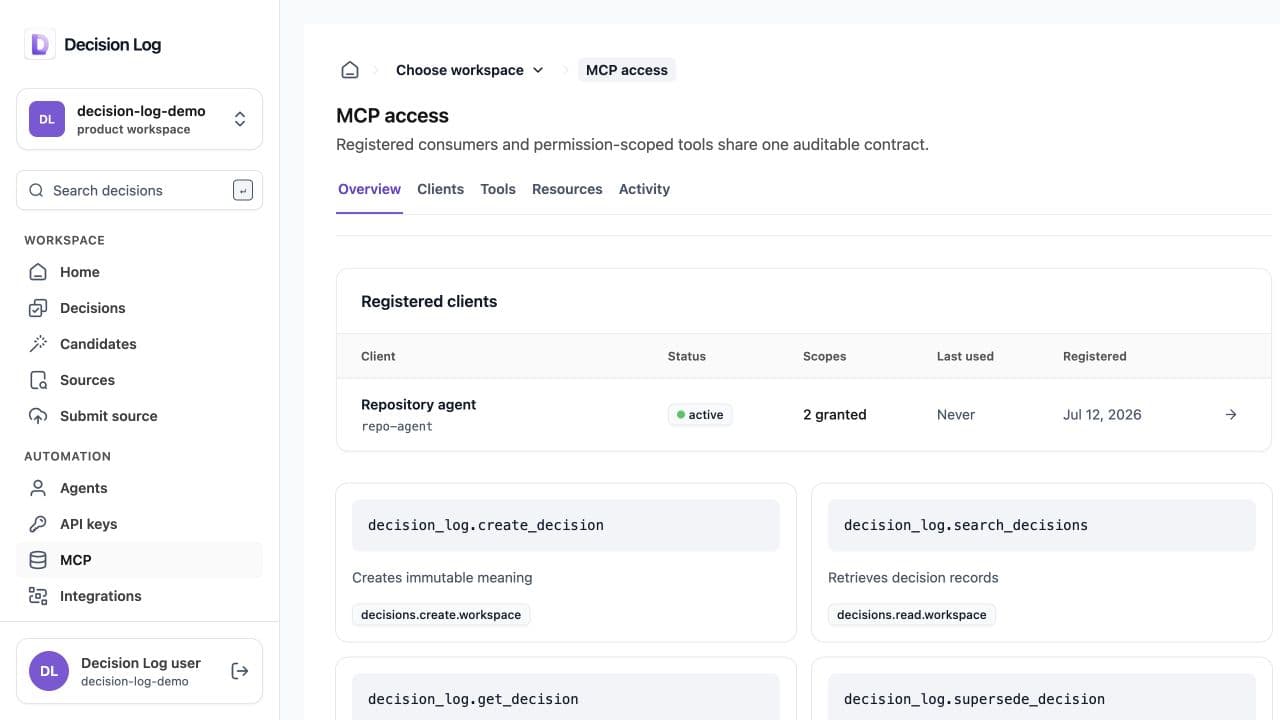Go to Sources page

139,380
